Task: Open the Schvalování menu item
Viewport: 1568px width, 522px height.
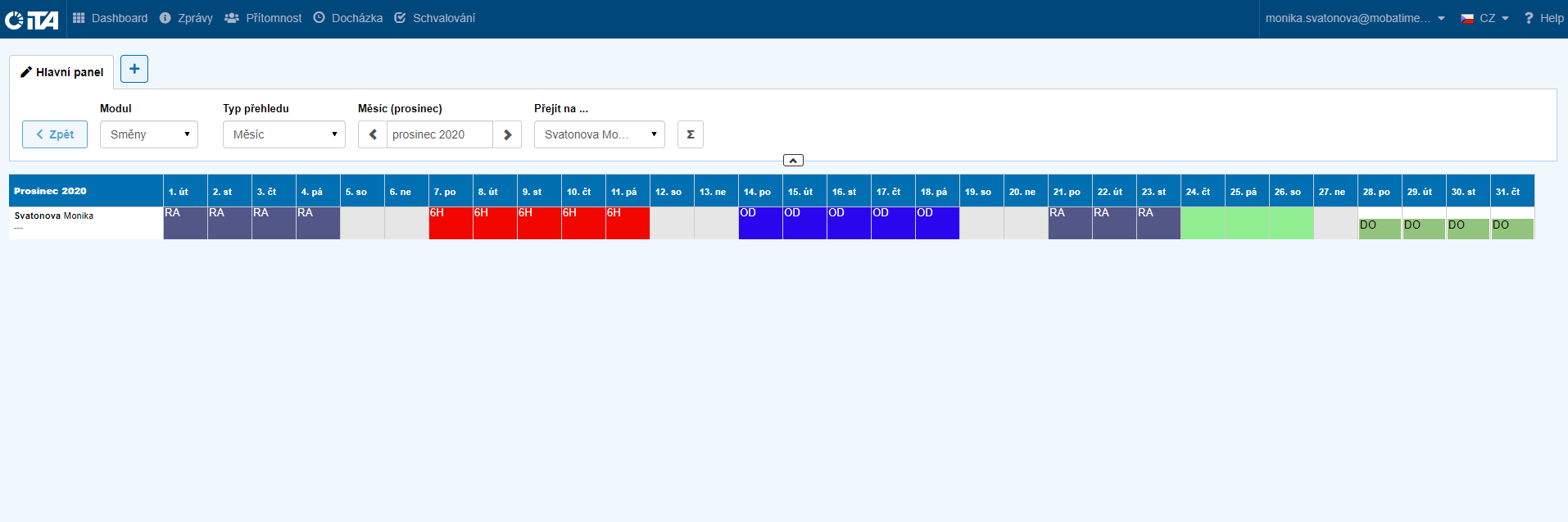Action: point(435,18)
